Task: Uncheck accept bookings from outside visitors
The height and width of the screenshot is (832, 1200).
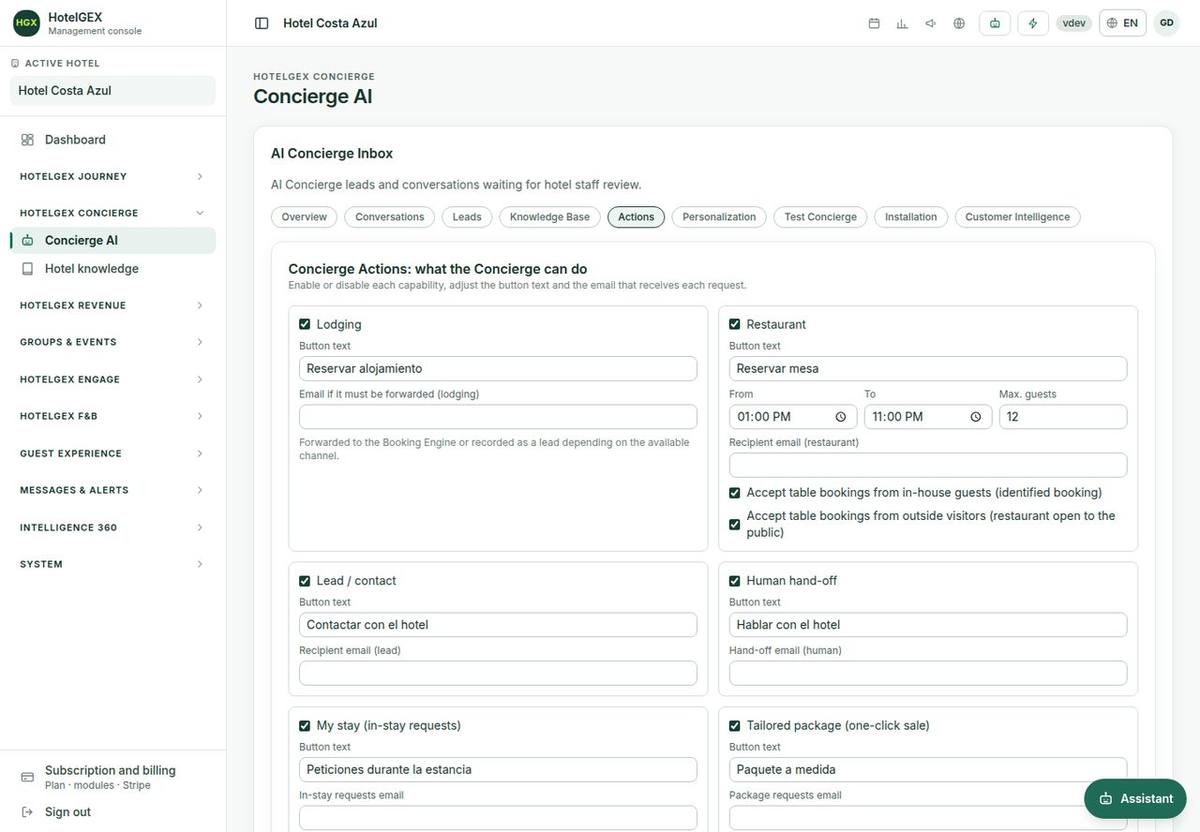Action: [735, 524]
